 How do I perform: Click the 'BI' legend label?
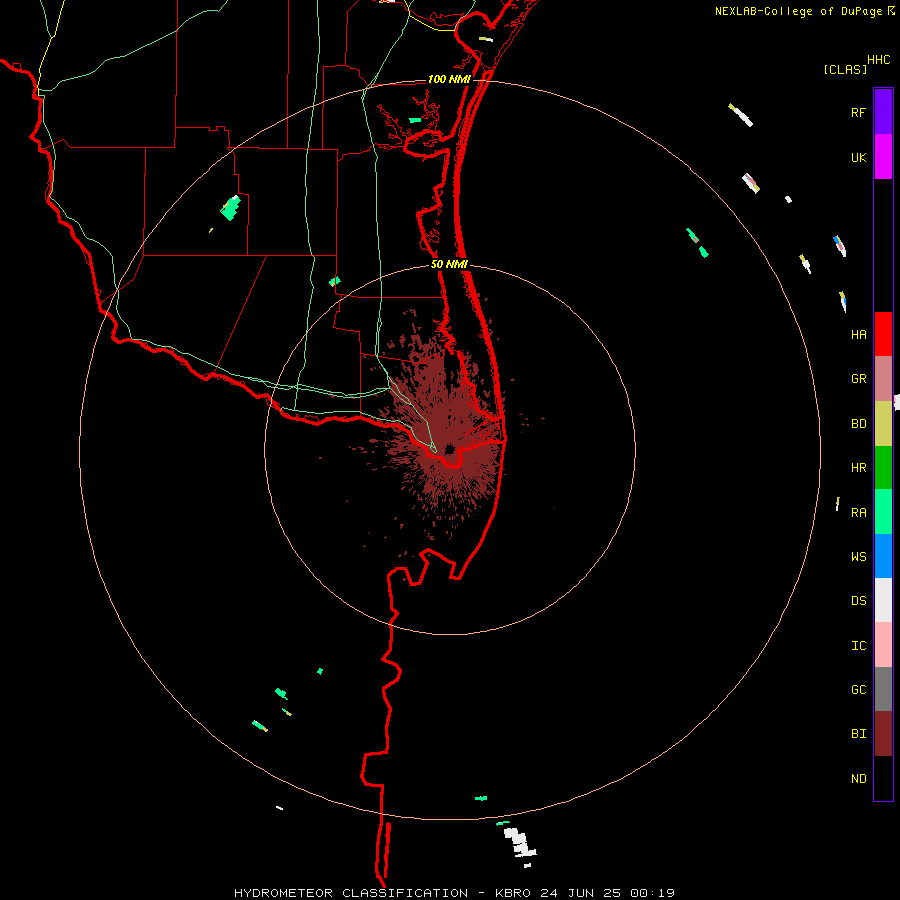[858, 734]
